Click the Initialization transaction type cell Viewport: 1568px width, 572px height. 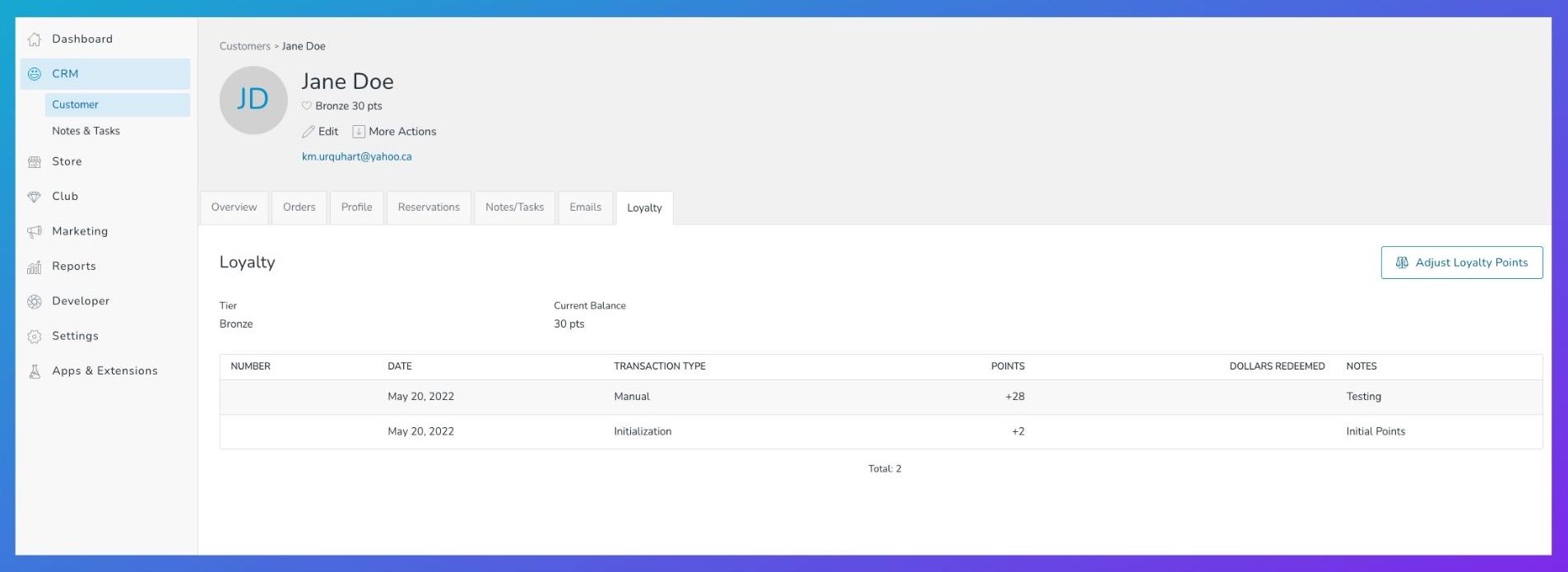643,431
